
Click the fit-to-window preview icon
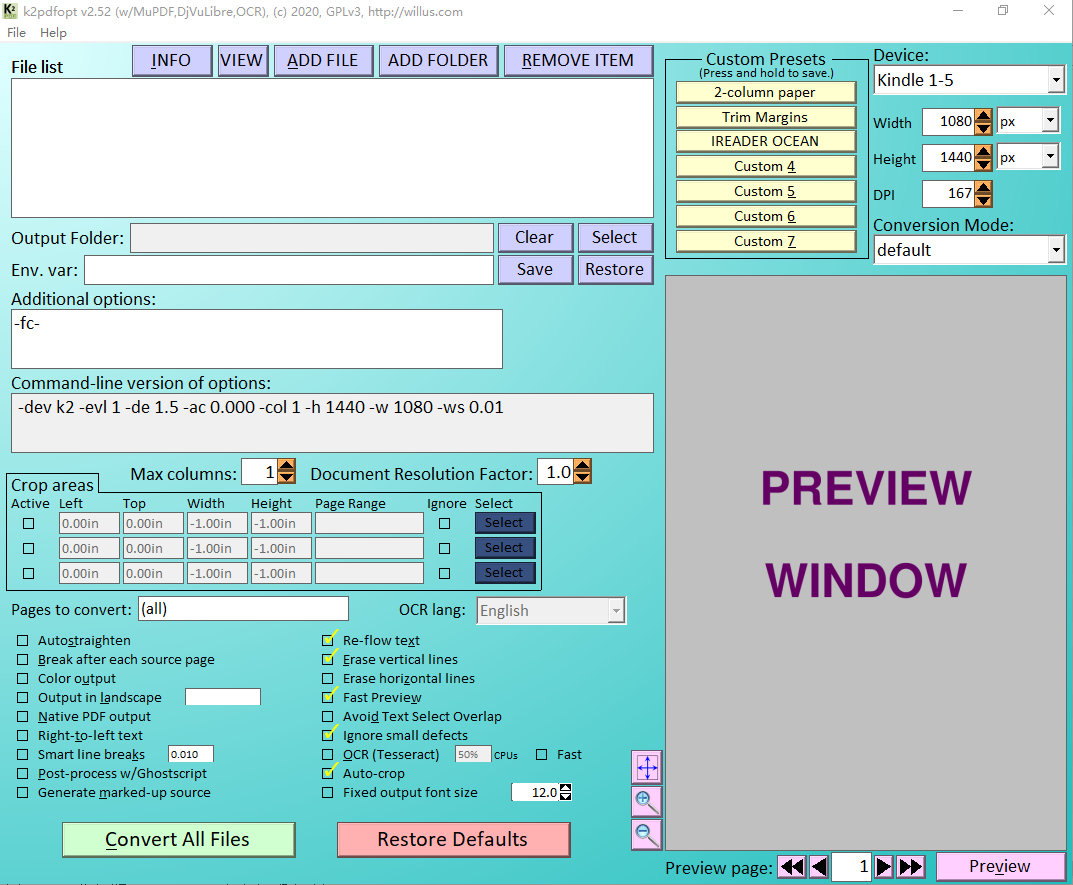tap(647, 767)
